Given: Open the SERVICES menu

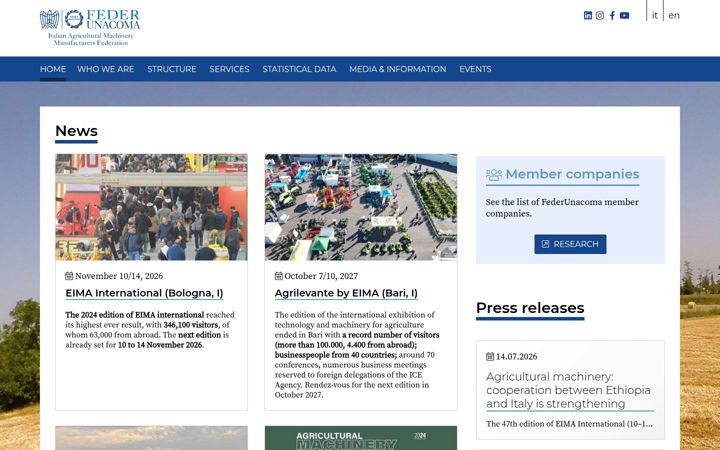Looking at the screenshot, I should tap(229, 69).
